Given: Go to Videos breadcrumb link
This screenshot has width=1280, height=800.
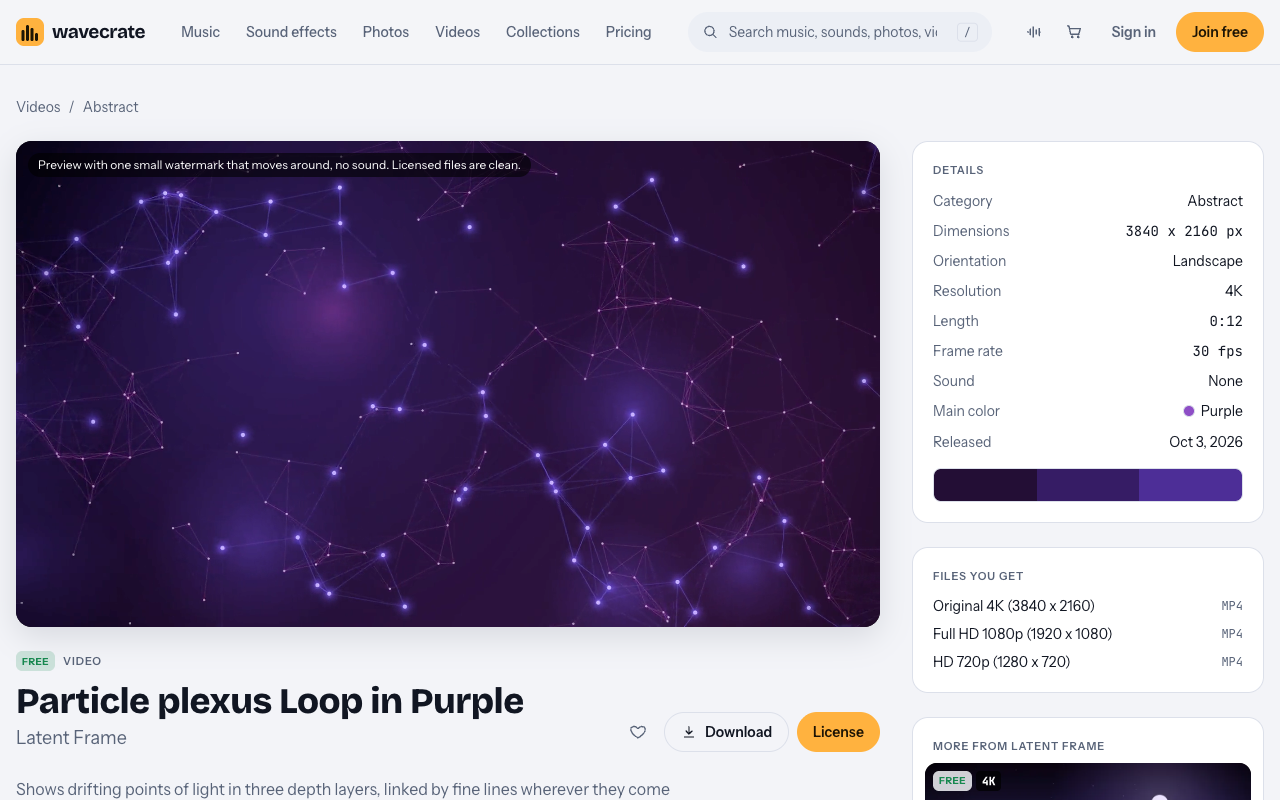Looking at the screenshot, I should (38, 107).
